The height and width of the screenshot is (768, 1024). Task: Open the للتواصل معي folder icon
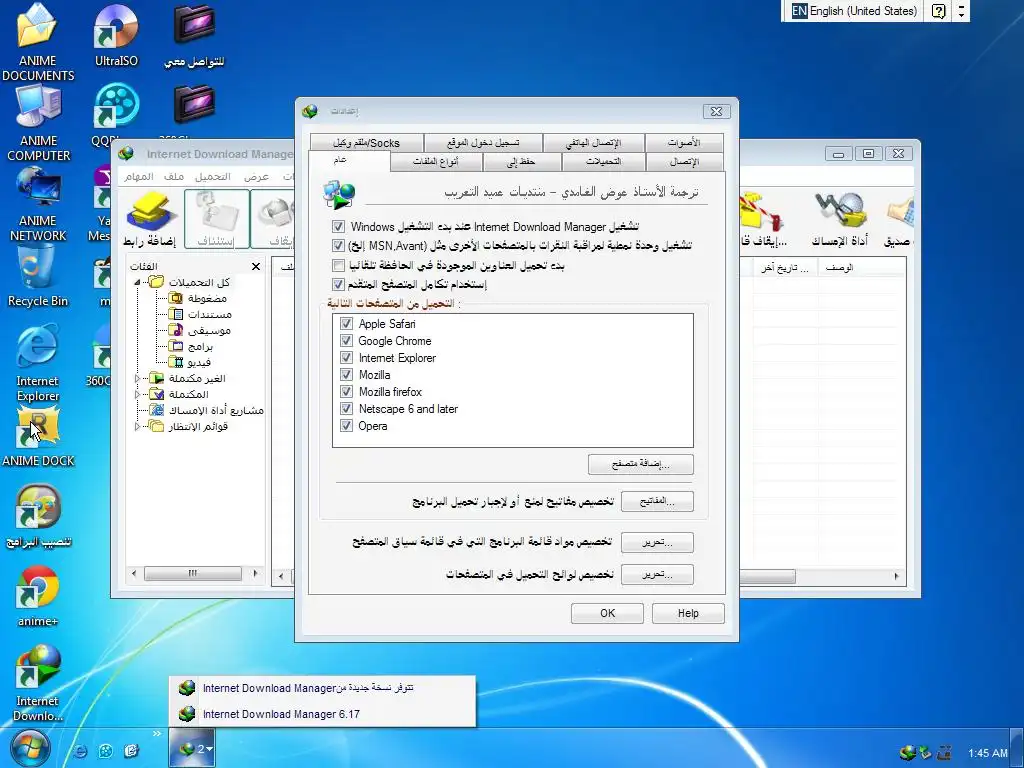(x=195, y=26)
